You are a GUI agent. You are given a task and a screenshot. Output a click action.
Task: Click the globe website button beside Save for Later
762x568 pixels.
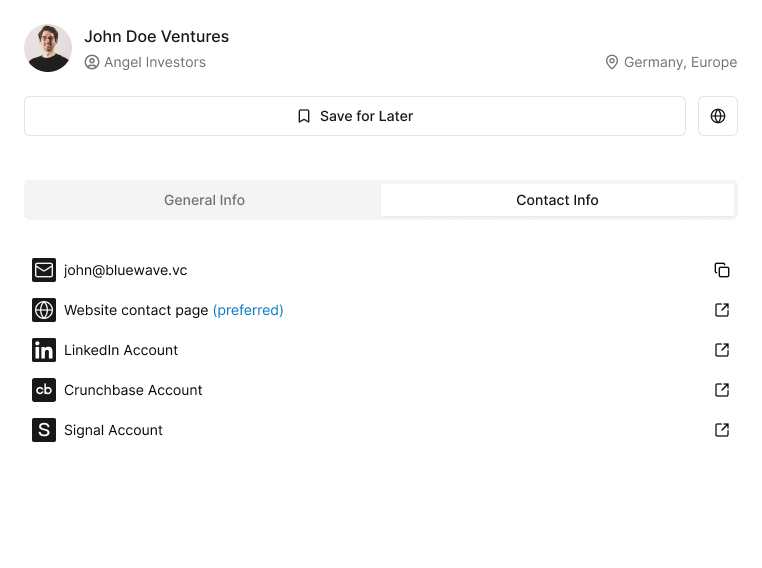(717, 116)
